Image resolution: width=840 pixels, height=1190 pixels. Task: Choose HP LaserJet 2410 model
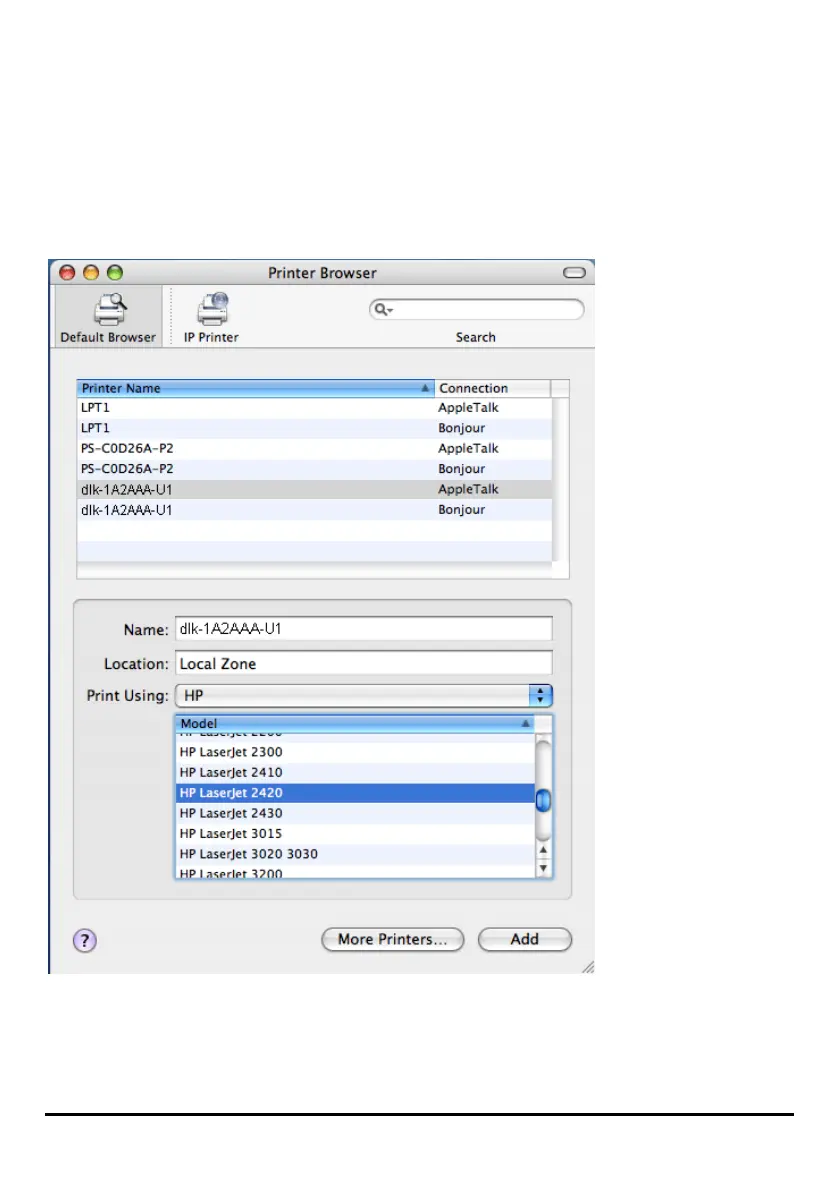point(355,773)
